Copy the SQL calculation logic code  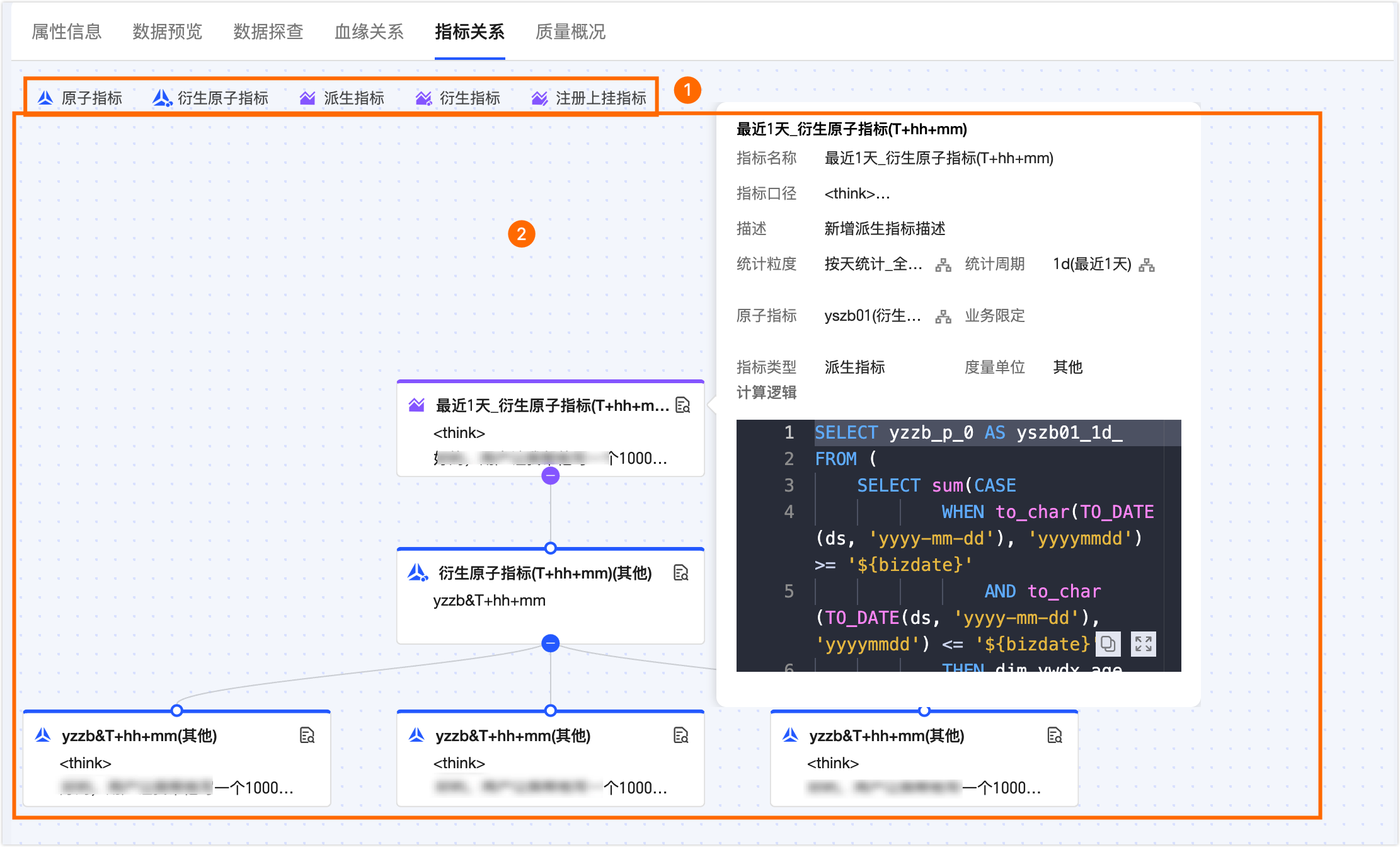click(x=1108, y=644)
